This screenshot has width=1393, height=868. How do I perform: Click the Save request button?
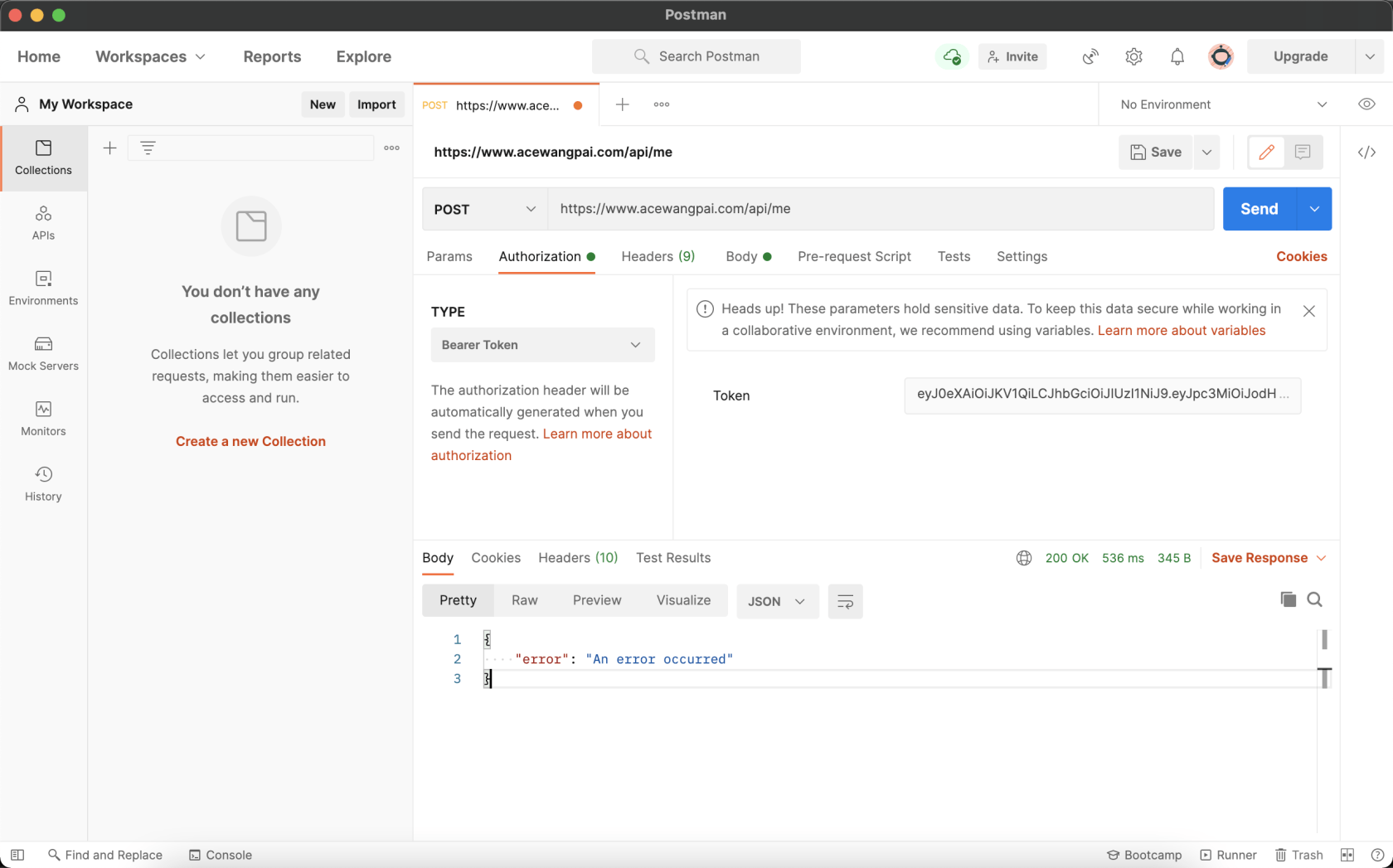click(1156, 153)
